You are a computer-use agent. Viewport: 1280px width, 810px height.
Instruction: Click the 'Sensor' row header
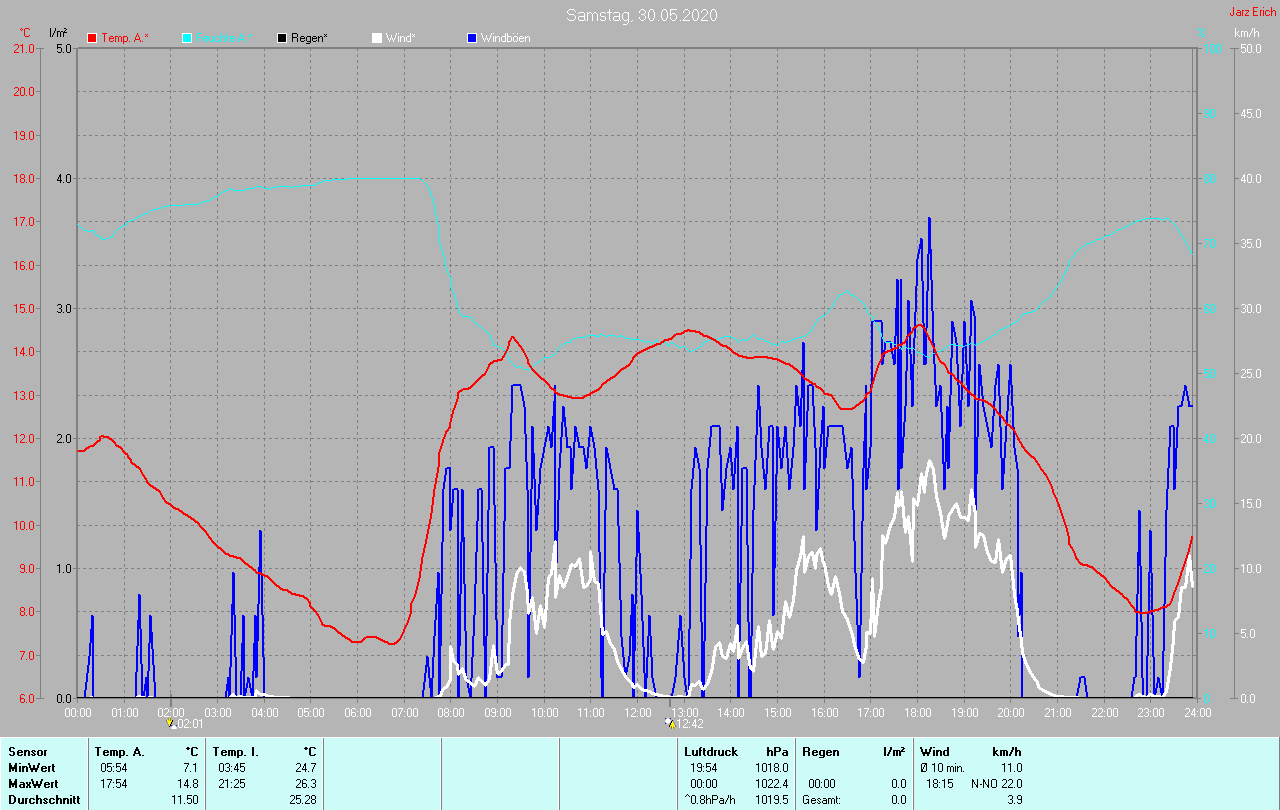pyautogui.click(x=28, y=752)
